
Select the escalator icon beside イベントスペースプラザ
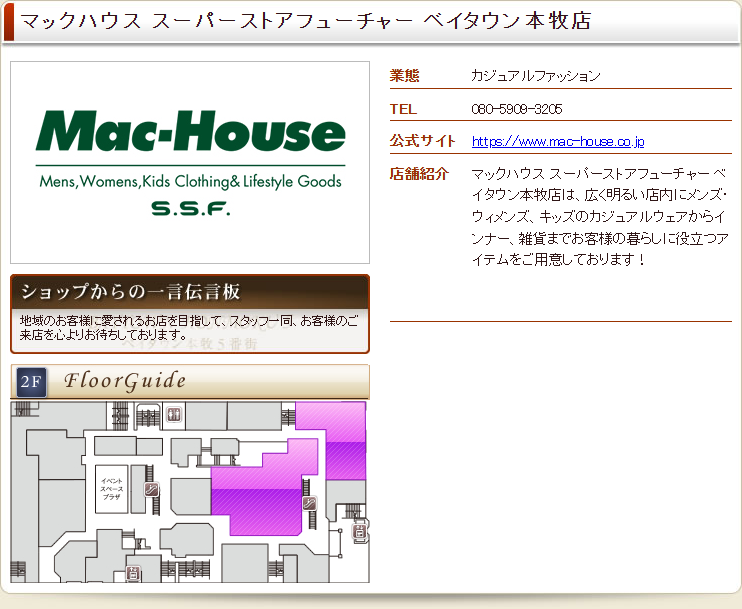point(152,489)
